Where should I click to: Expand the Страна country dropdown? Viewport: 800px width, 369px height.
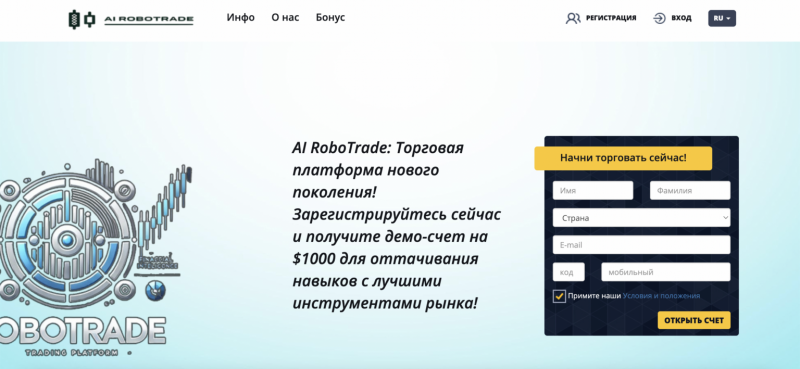pyautogui.click(x=641, y=218)
